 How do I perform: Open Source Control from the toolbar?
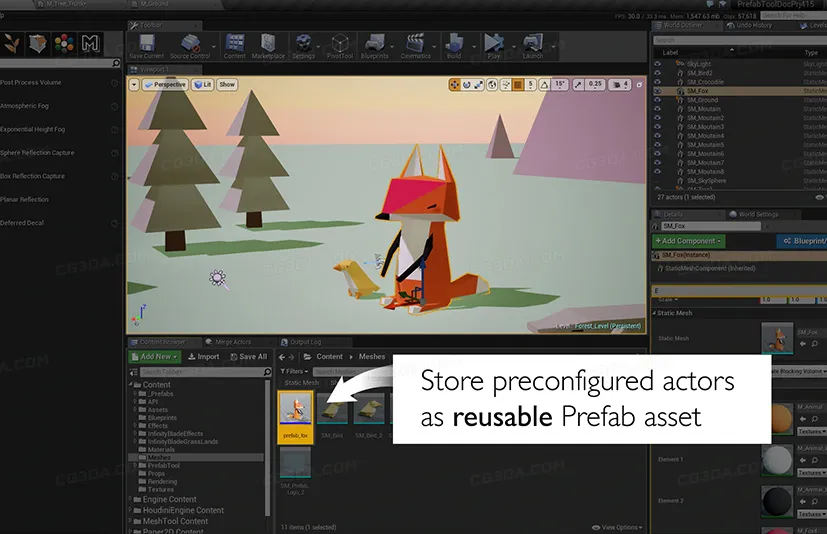click(x=190, y=46)
